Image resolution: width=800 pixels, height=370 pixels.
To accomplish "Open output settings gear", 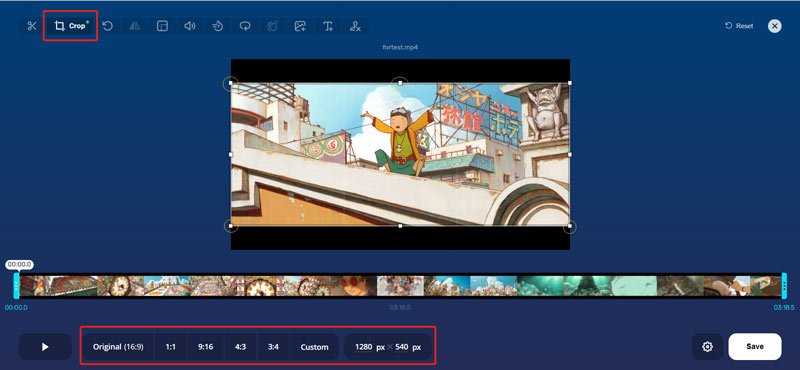I will coord(707,347).
